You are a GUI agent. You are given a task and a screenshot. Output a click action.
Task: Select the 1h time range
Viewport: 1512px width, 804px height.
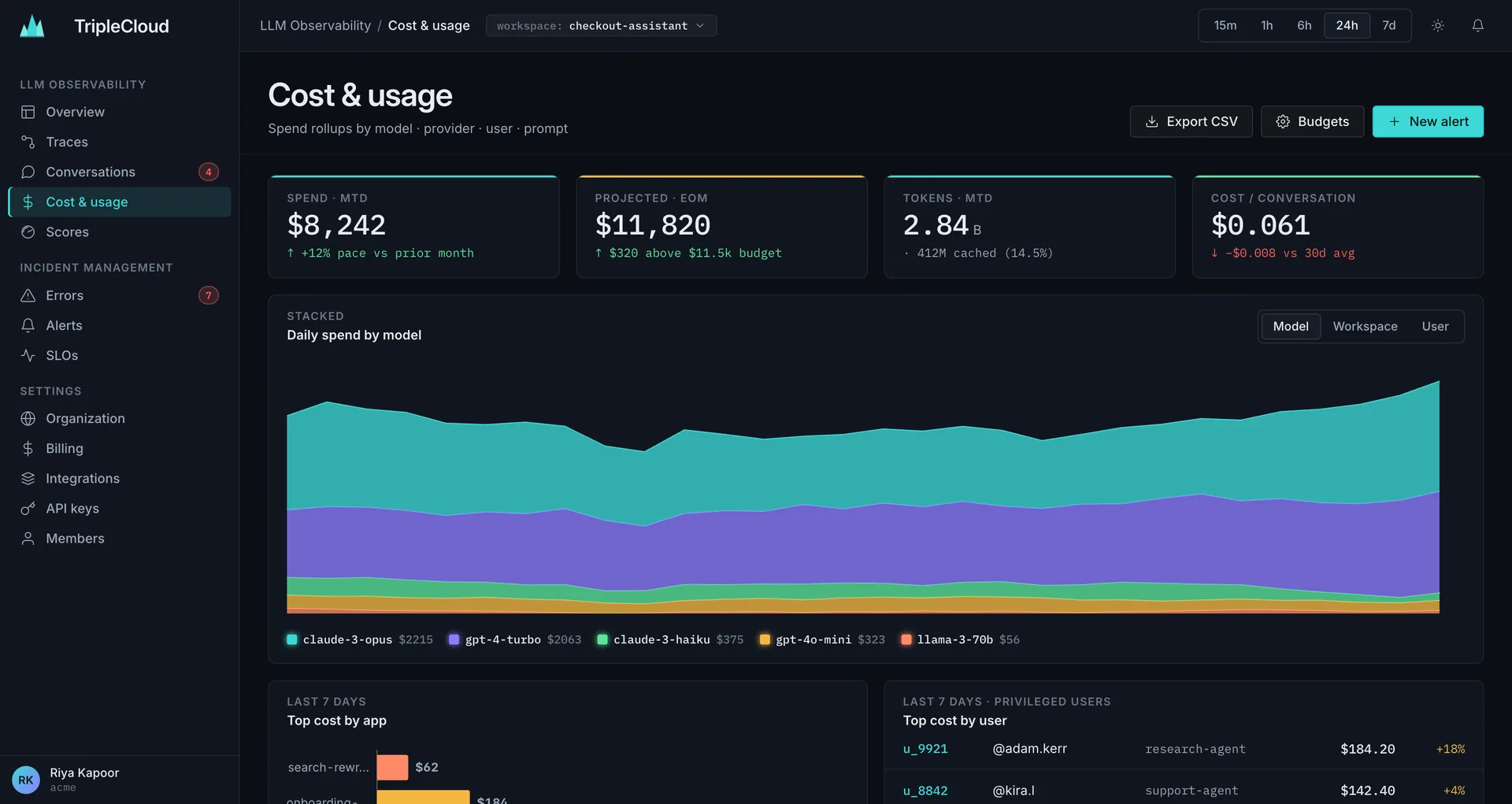click(1266, 25)
